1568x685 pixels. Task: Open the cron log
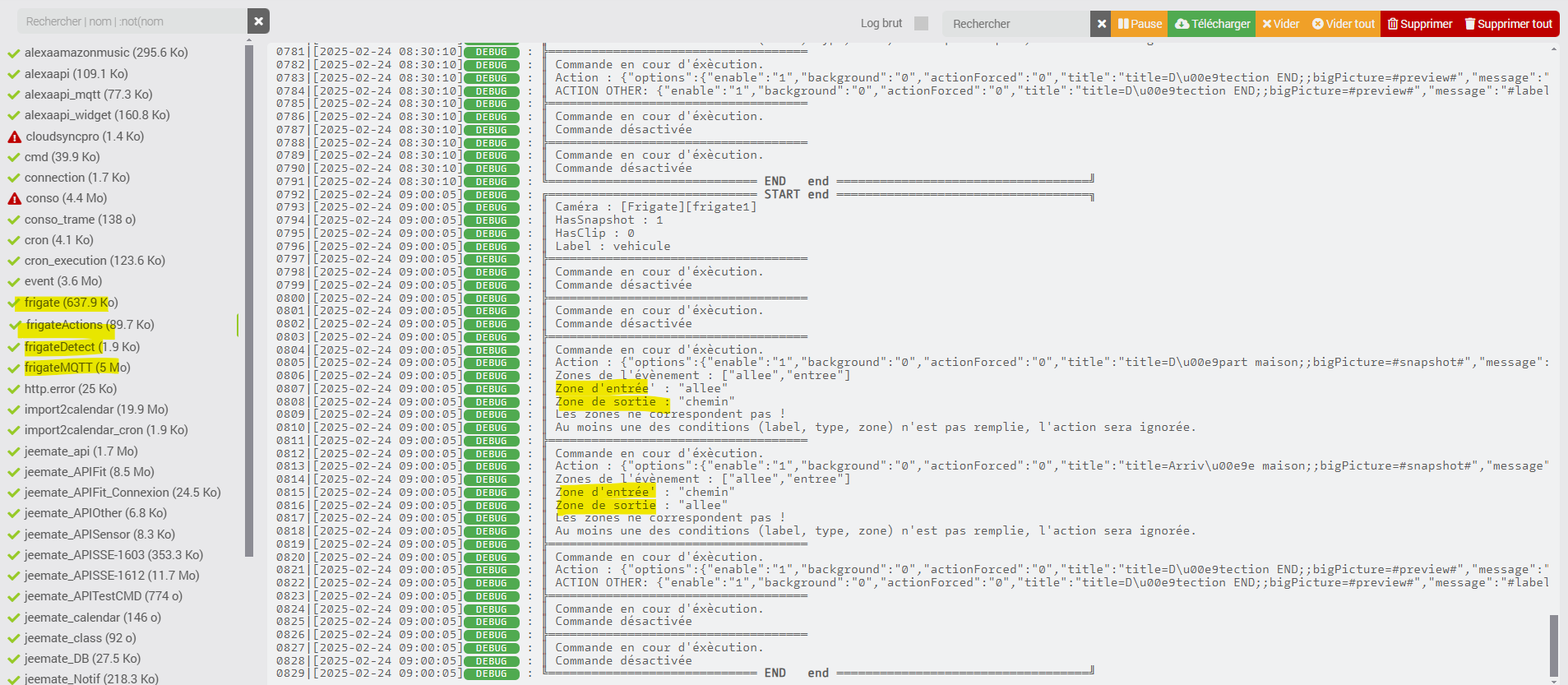tap(58, 240)
